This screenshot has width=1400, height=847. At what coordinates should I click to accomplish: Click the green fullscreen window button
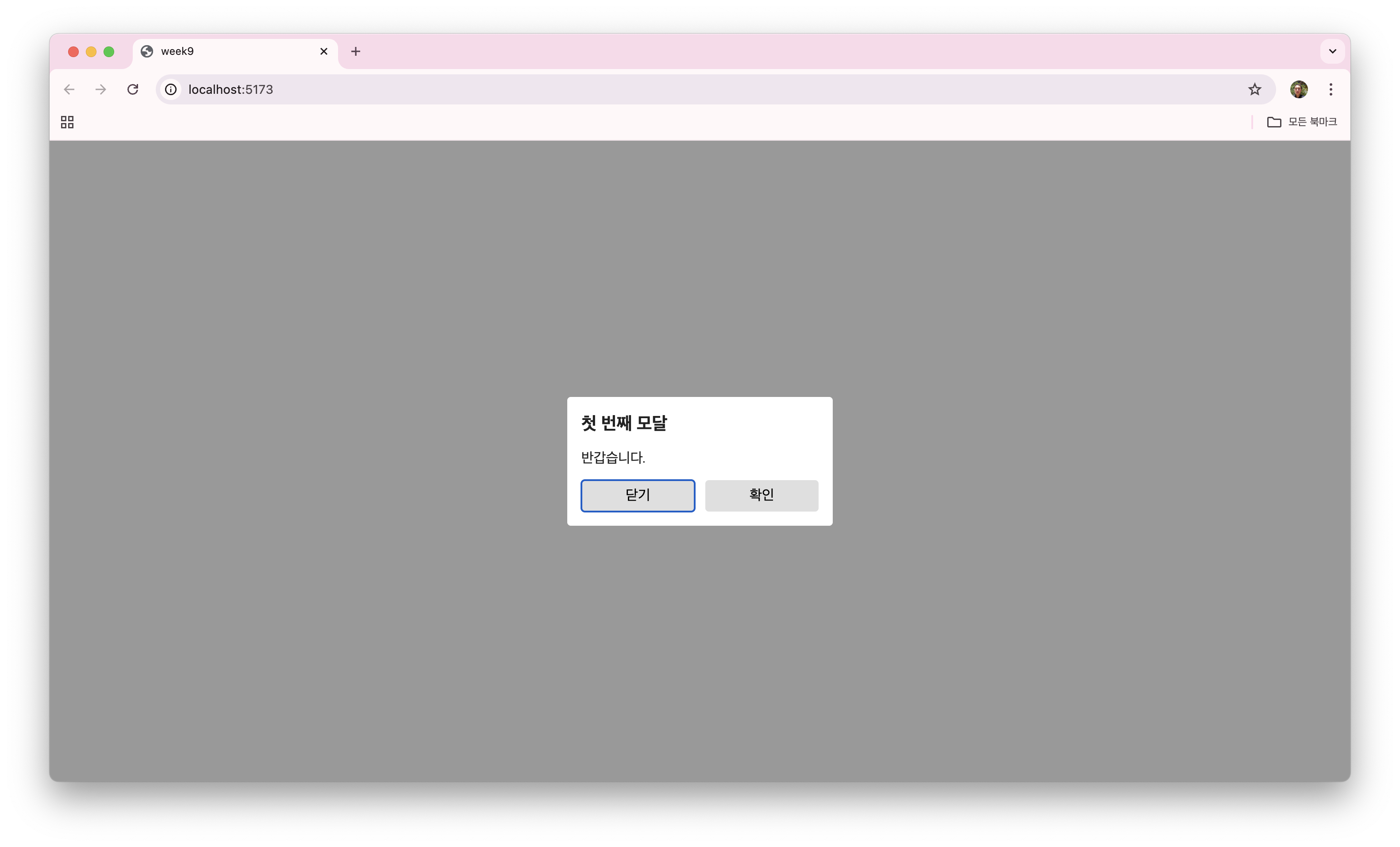[109, 52]
